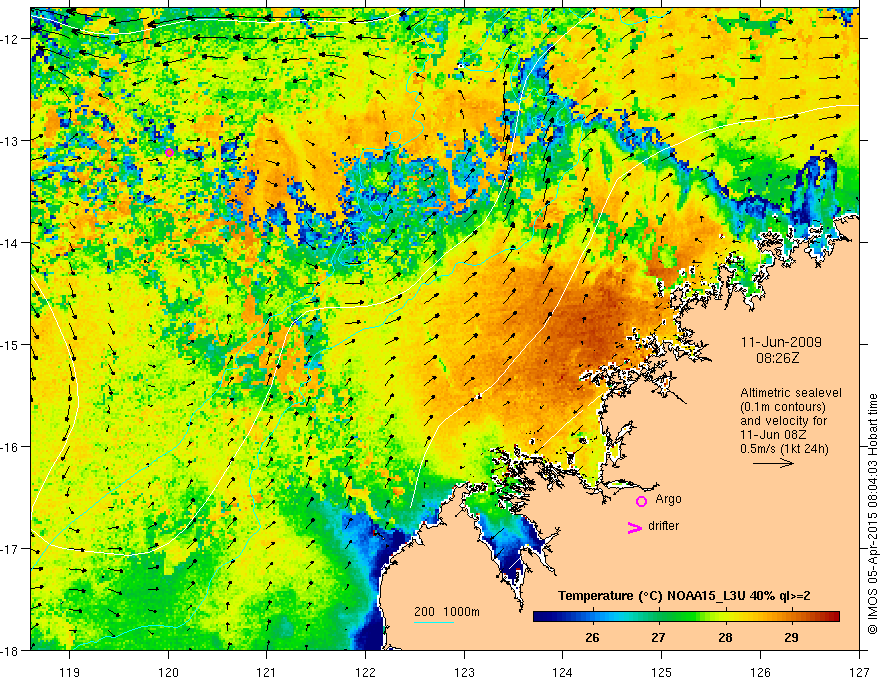Click the "0.5m/s (1kt 24h)" text
This screenshot has width=880, height=680.
[x=784, y=449]
